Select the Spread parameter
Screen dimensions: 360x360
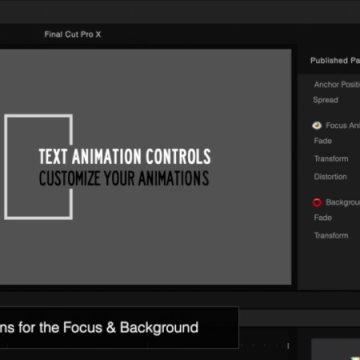pos(325,100)
